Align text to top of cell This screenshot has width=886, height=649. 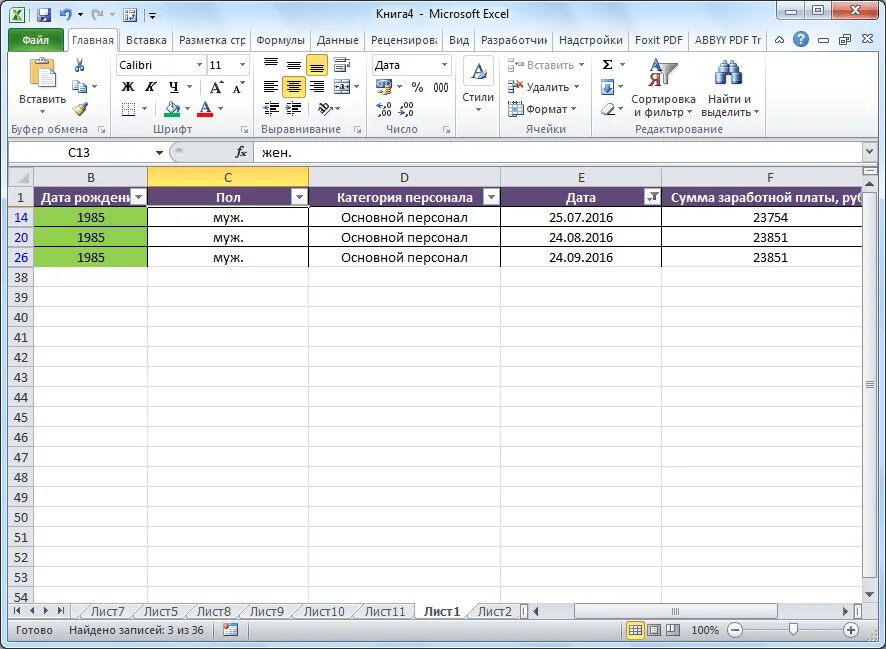click(x=271, y=65)
